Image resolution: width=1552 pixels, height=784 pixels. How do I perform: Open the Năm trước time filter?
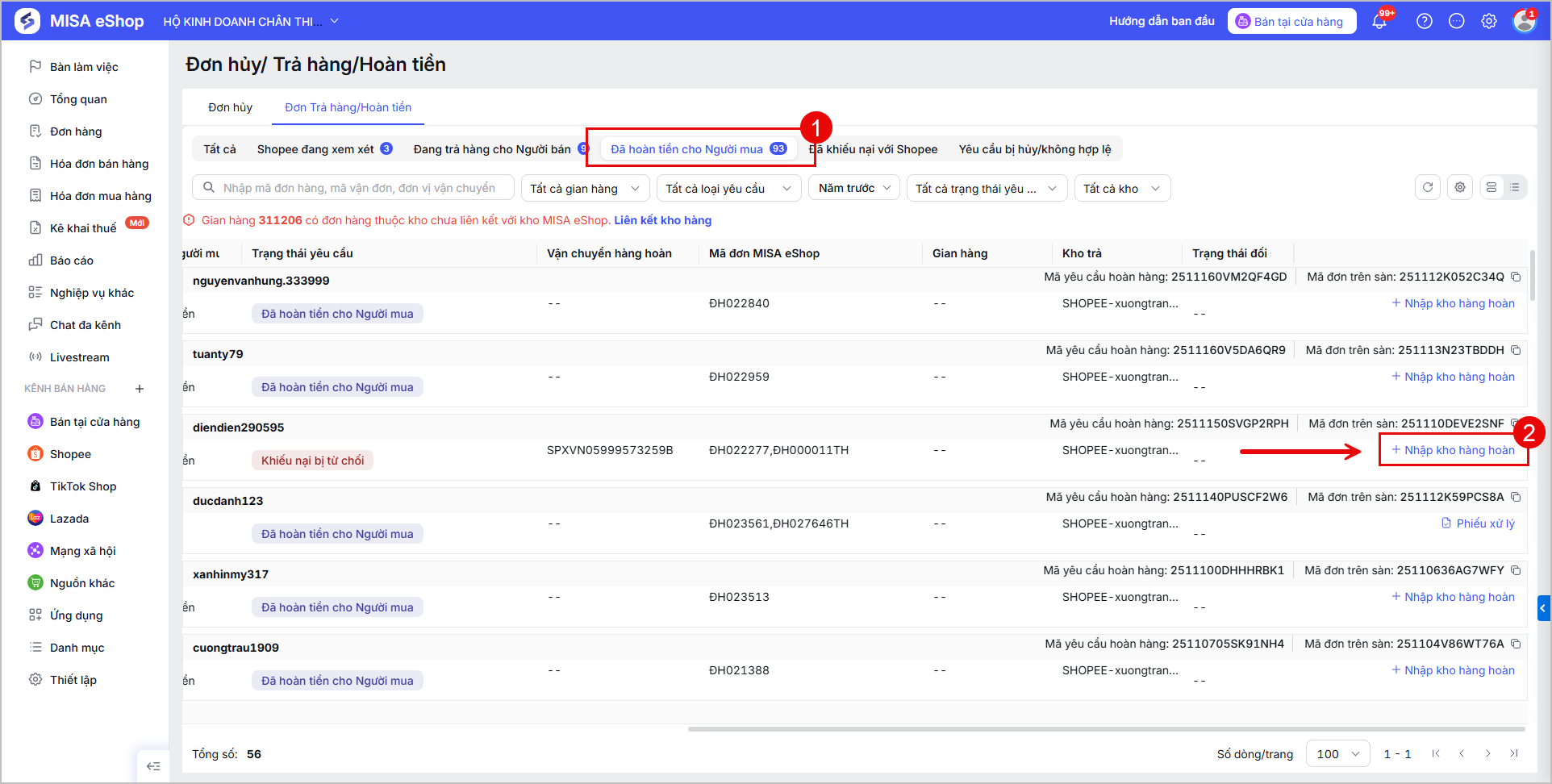point(854,188)
